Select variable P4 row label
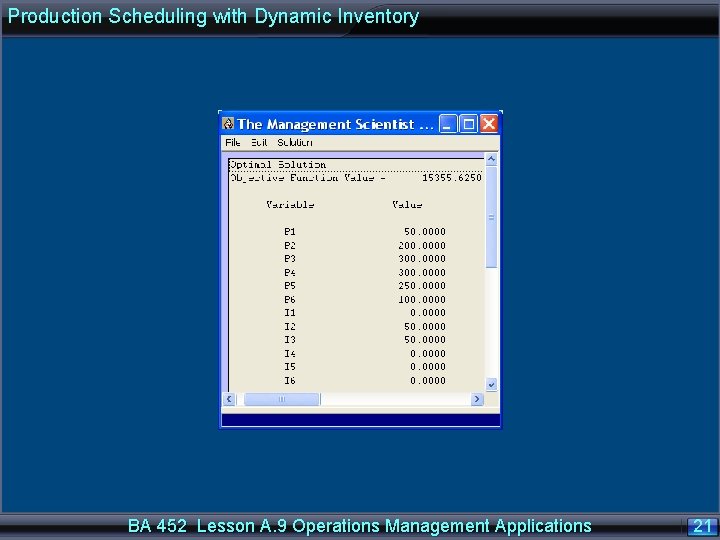The height and width of the screenshot is (540, 720). click(290, 272)
